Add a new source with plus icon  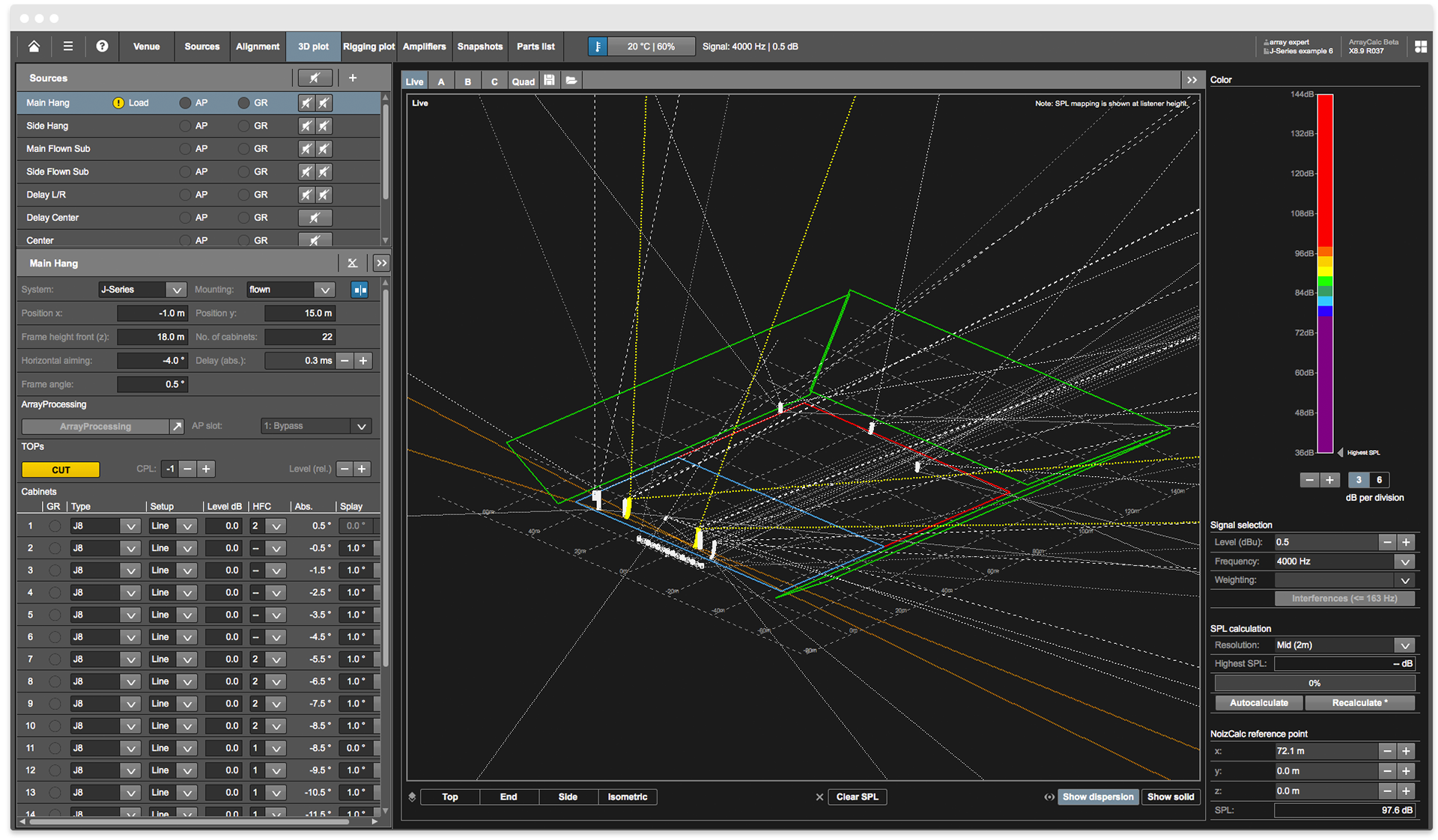[x=353, y=78]
